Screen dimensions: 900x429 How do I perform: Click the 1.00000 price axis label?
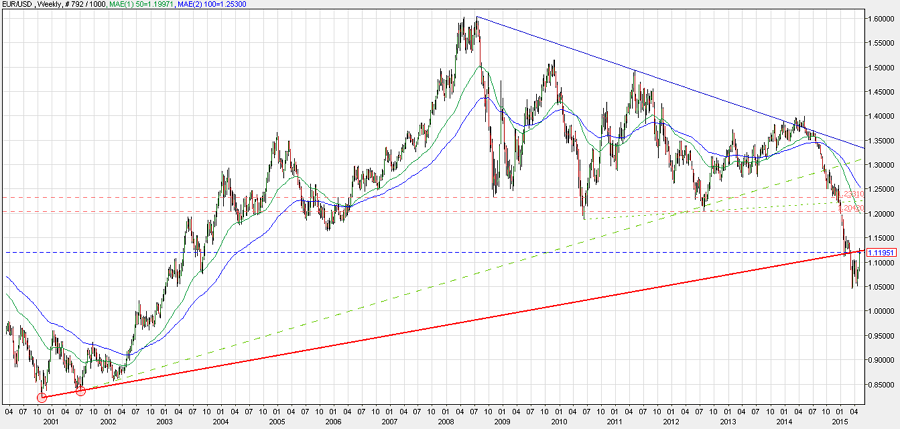tap(880, 312)
